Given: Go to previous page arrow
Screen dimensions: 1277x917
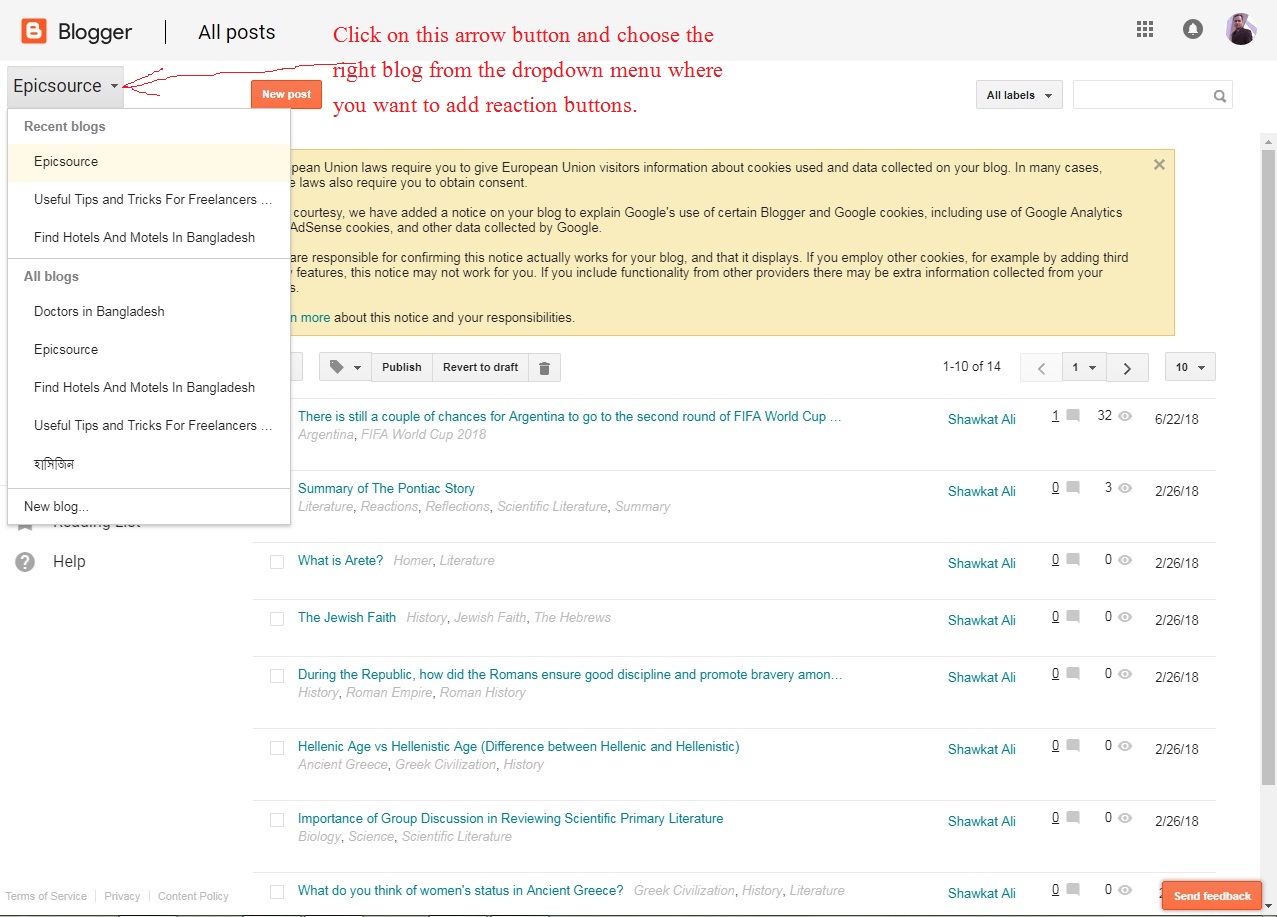Looking at the screenshot, I should [x=1041, y=368].
